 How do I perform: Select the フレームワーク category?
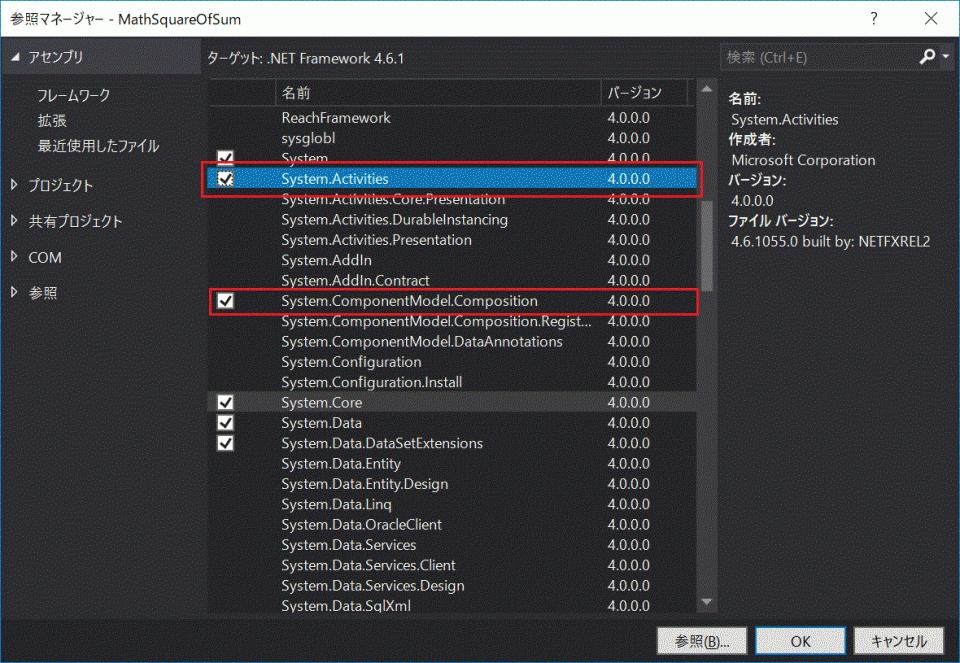point(73,95)
